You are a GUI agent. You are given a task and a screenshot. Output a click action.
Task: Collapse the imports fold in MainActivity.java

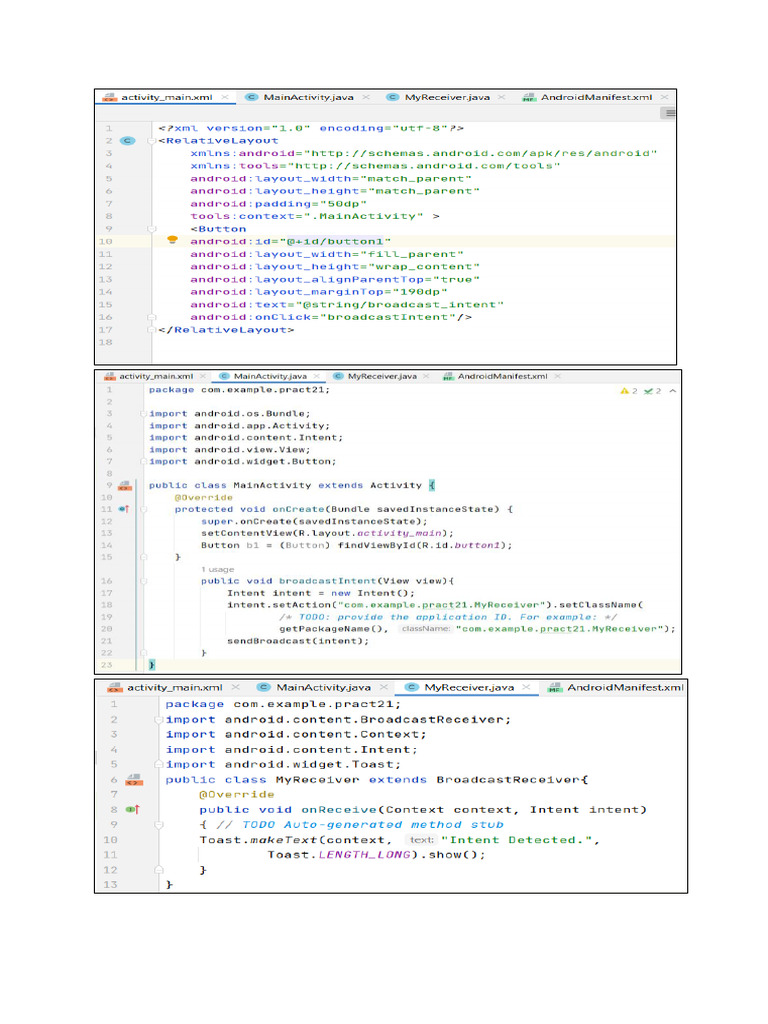coord(142,414)
